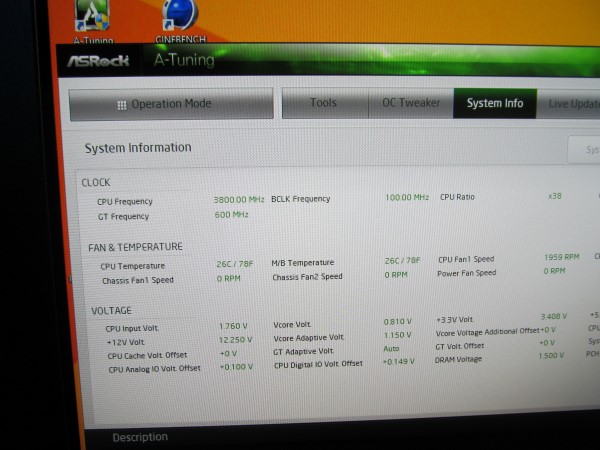Screen dimensions: 600x450
Task: Click the Chassis Fan1 Speed 0 RPM value
Action: [228, 279]
